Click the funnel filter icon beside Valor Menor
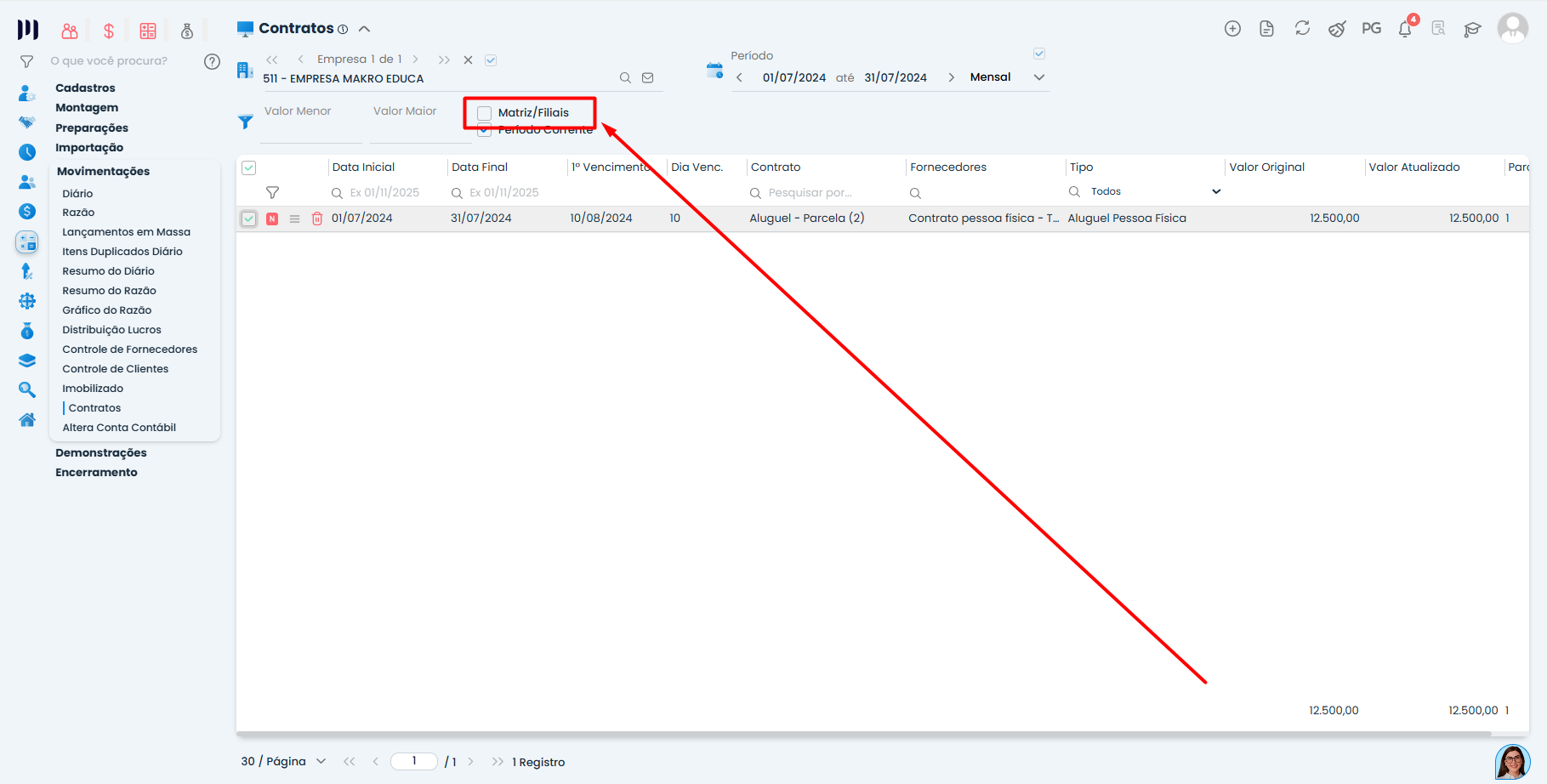Screen dimensions: 1547x784 246,122
